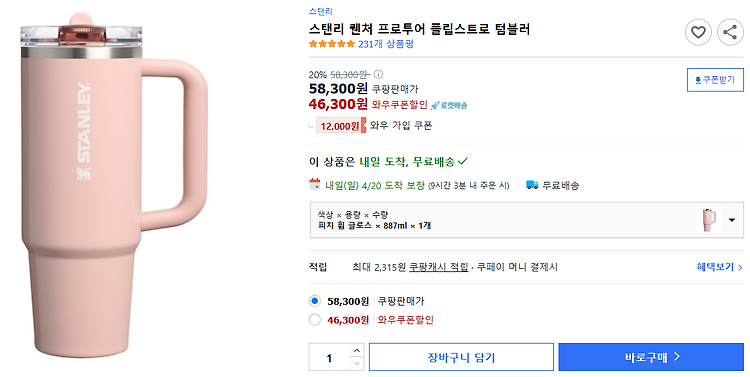Open the color, capacity, quantity option dropdown
The height and width of the screenshot is (377, 750).
[x=527, y=220]
